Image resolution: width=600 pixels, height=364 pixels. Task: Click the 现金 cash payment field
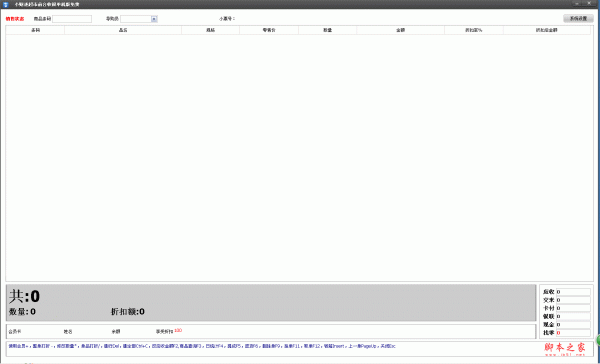[x=573, y=325]
